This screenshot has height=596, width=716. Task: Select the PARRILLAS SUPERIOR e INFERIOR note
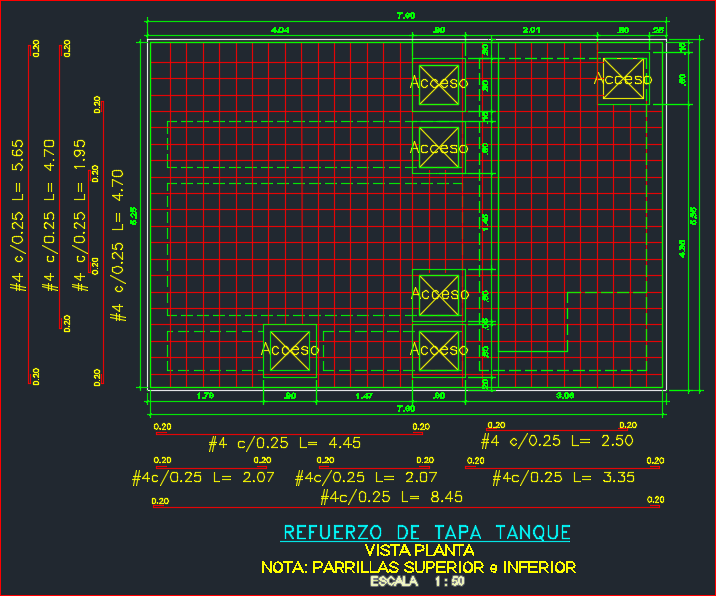pyautogui.click(x=418, y=567)
